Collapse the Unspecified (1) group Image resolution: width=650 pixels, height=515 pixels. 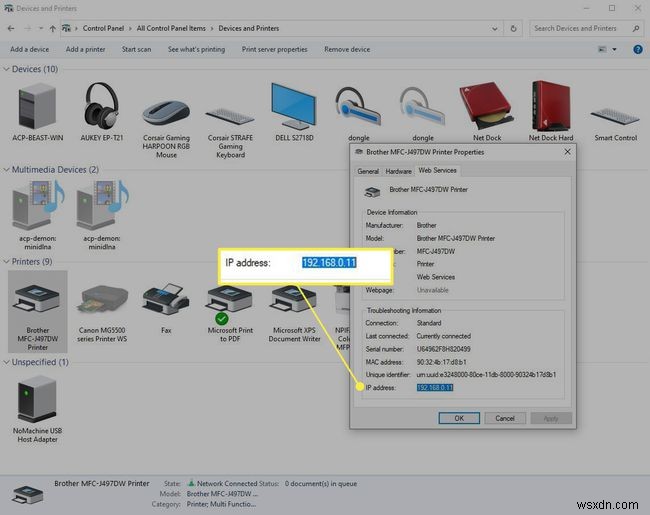(x=6, y=362)
